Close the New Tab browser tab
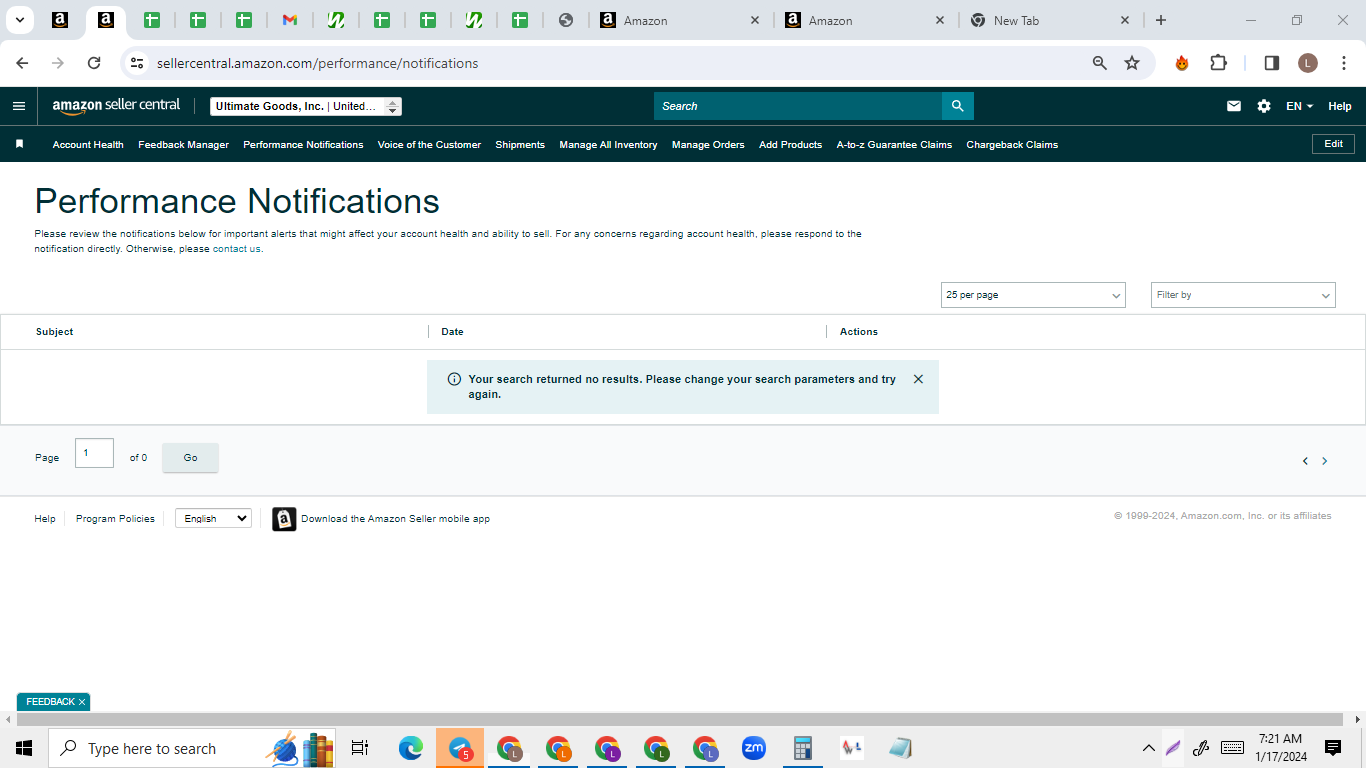This screenshot has height=768, width=1366. [x=1125, y=20]
